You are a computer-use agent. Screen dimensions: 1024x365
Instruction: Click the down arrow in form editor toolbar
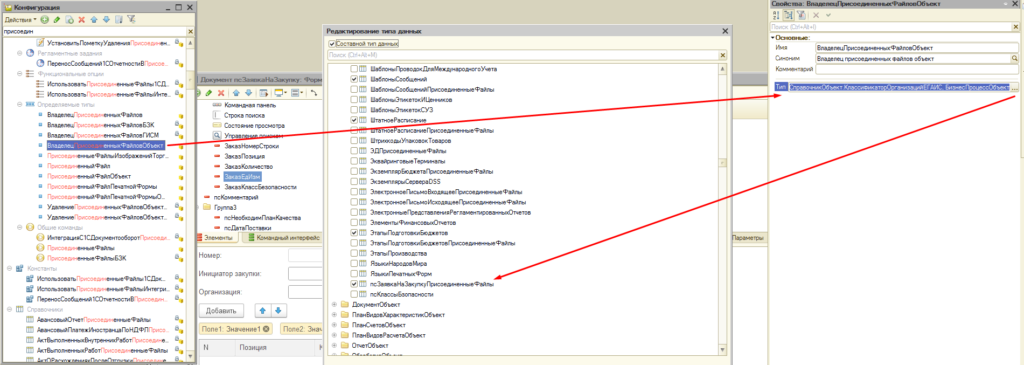click(249, 93)
